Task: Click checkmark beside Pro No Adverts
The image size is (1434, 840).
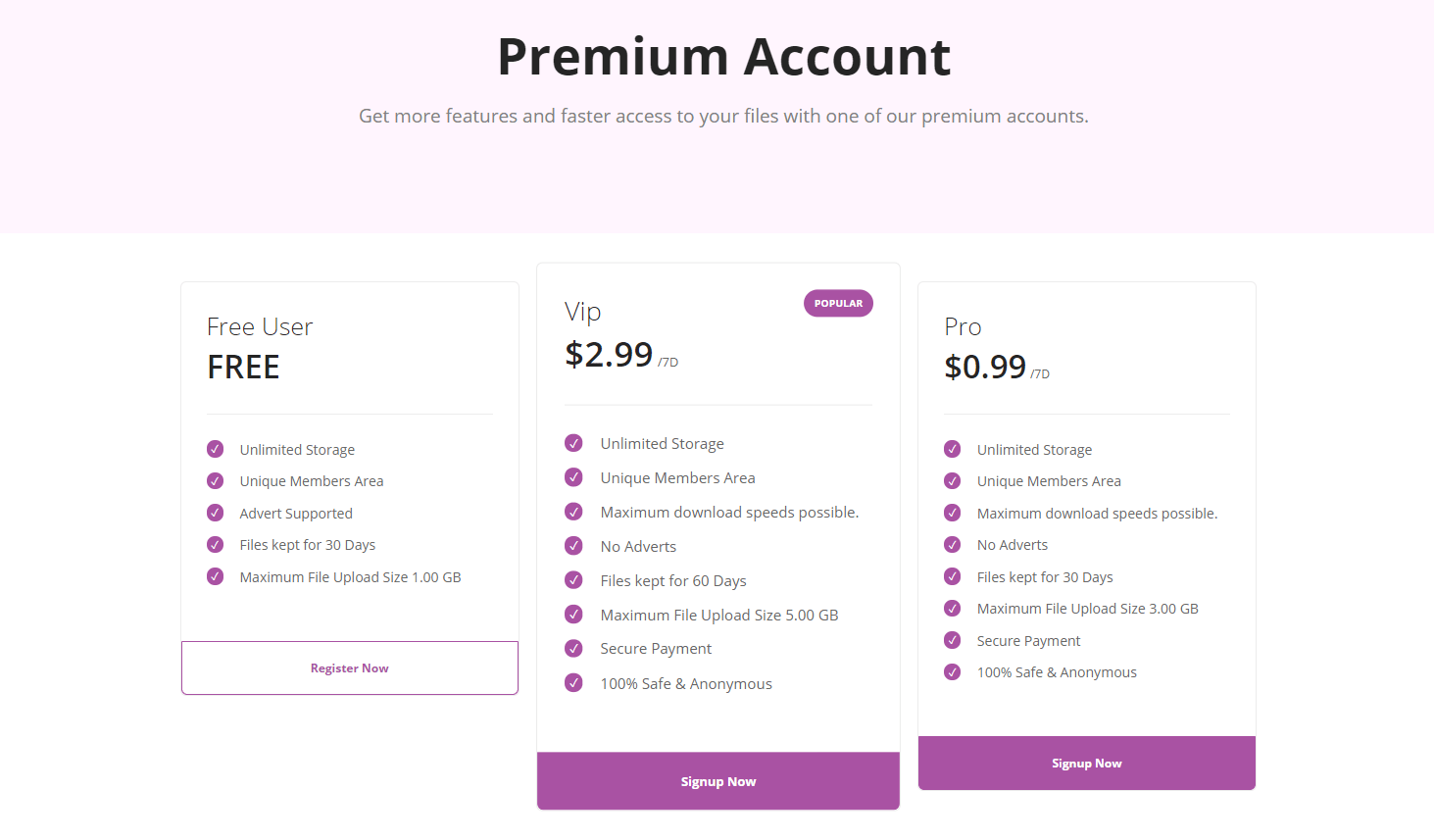Action: pyautogui.click(x=953, y=544)
